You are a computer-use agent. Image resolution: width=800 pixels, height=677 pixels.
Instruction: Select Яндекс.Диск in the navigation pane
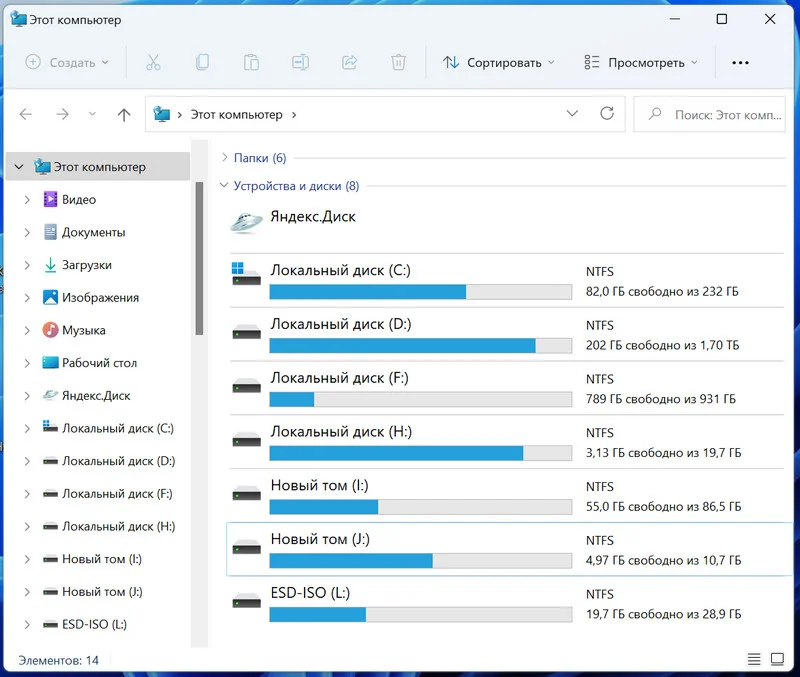coord(96,395)
